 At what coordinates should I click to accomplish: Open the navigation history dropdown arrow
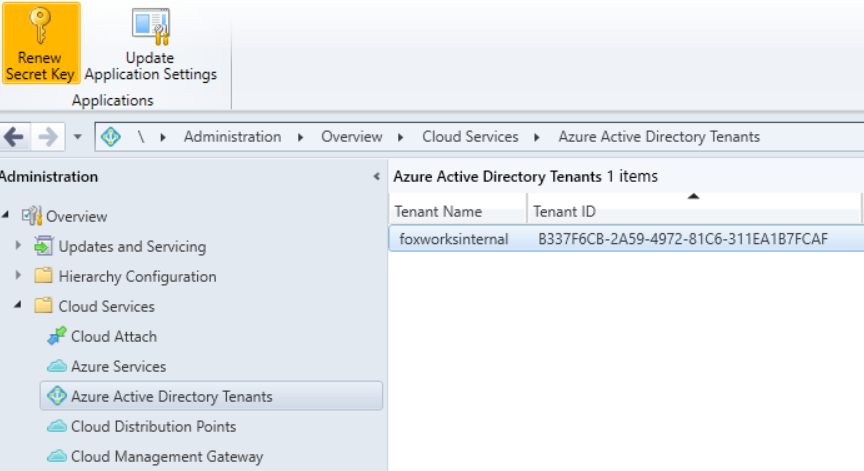click(x=78, y=137)
